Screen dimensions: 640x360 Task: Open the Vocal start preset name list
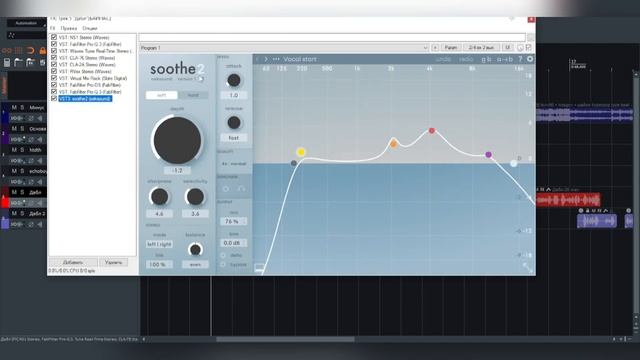point(300,59)
